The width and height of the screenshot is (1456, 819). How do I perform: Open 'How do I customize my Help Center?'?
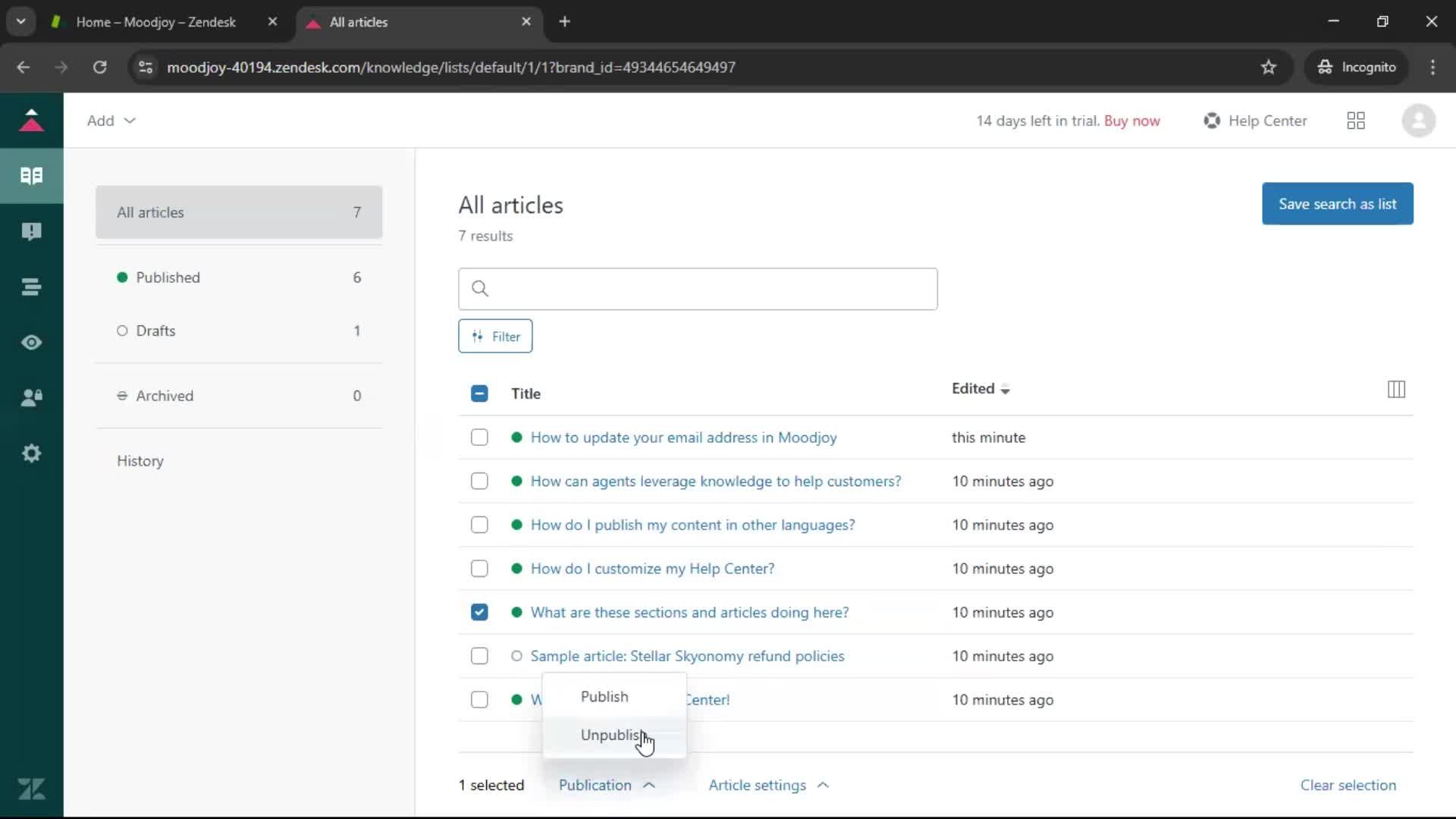coord(652,569)
